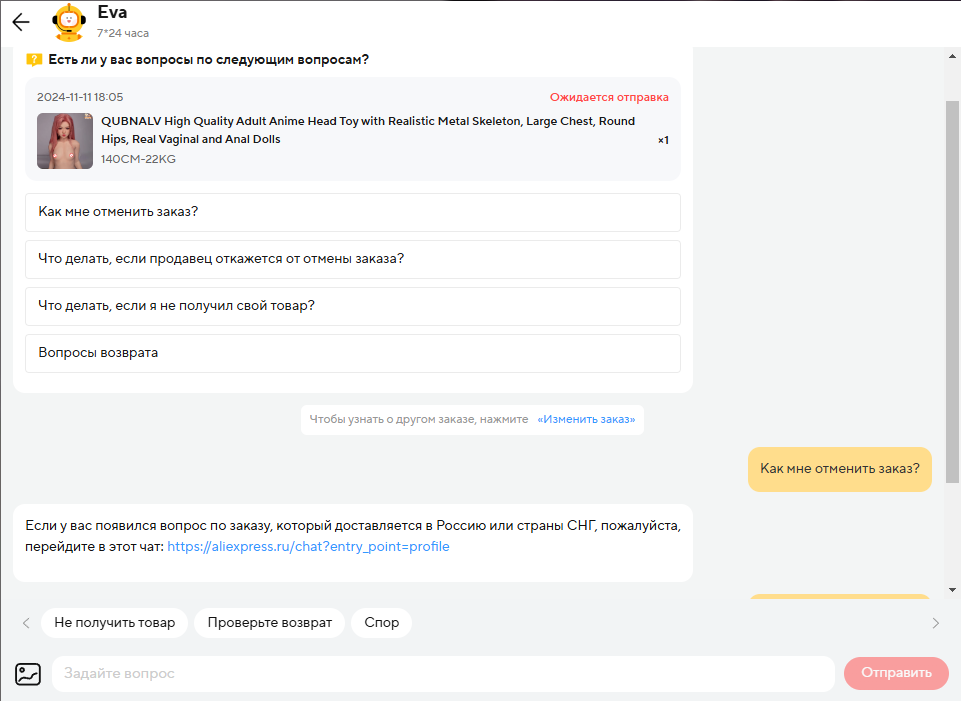This screenshot has width=961, height=701.
Task: Click the 'Изменить заказ' link
Action: 586,419
